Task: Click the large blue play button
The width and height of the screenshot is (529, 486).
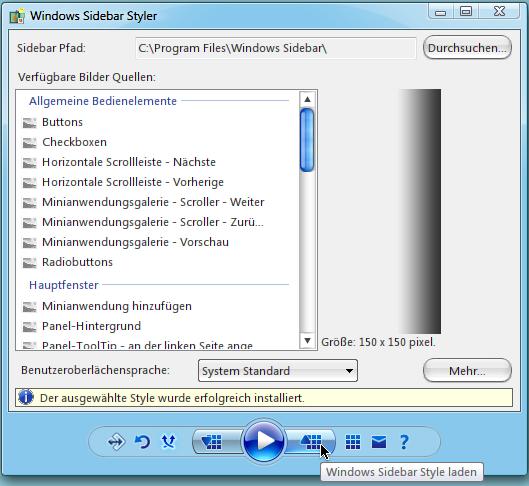Action: tap(264, 441)
